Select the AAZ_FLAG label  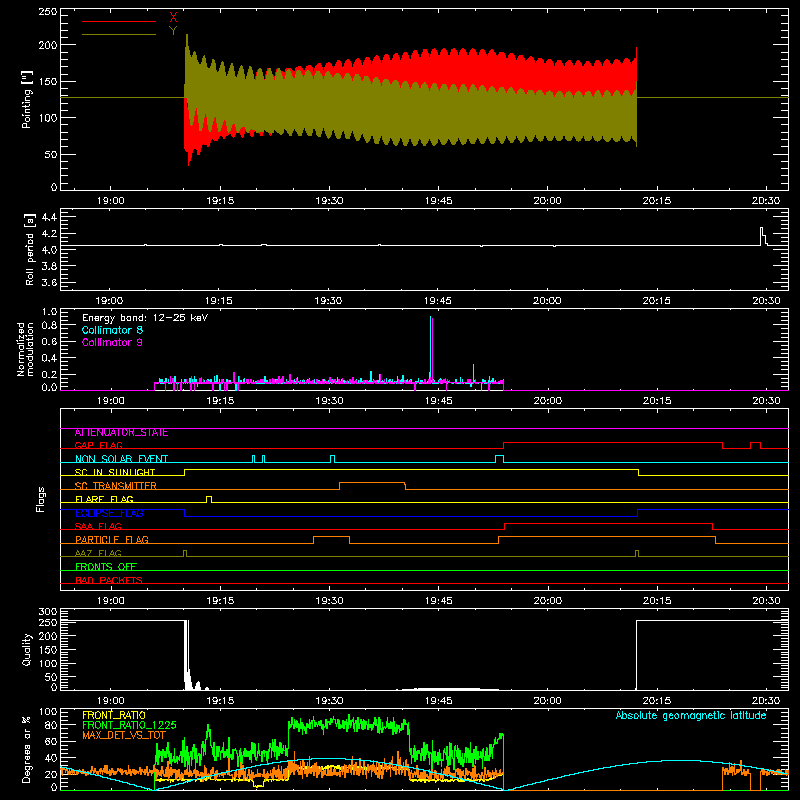[98, 553]
